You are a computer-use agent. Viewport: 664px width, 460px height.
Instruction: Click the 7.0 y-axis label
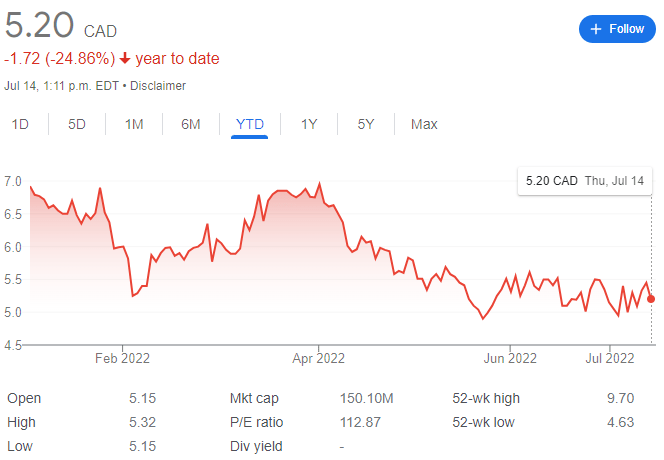[x=13, y=181]
